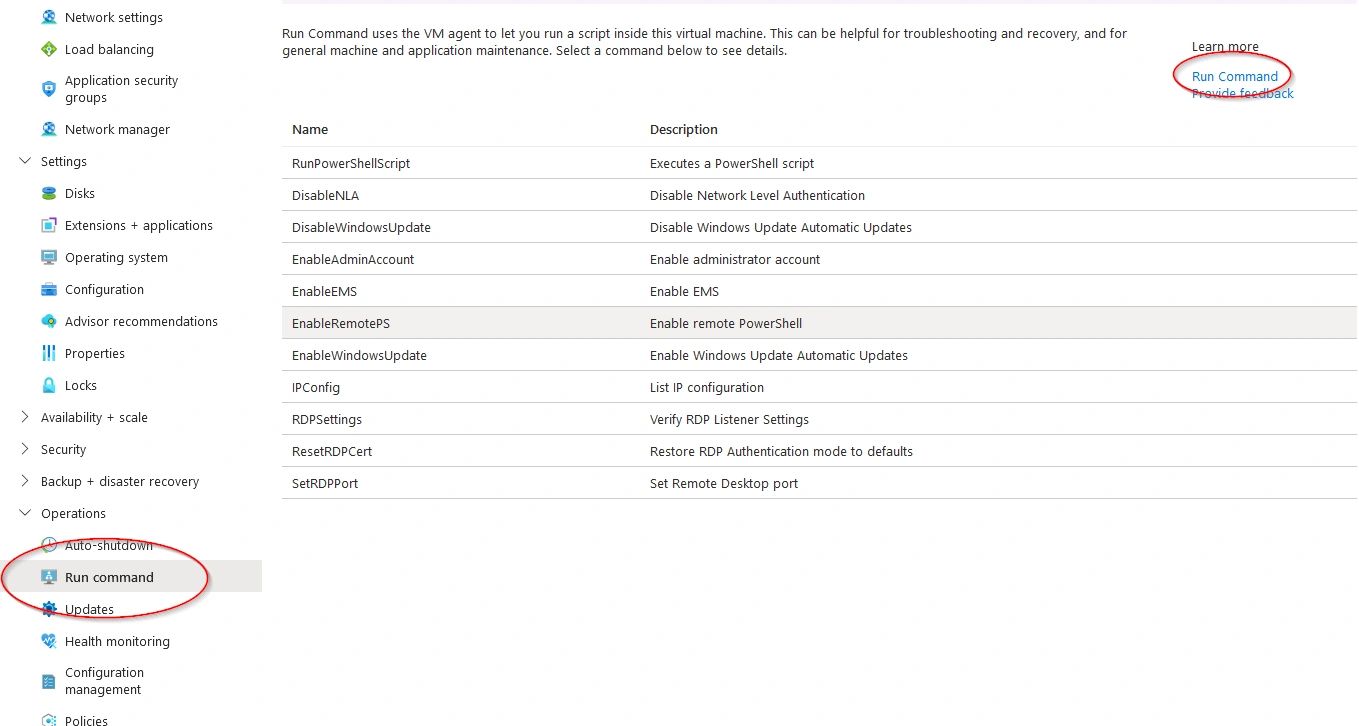Select the Load balancing icon
This screenshot has width=1359, height=726.
pyautogui.click(x=48, y=49)
